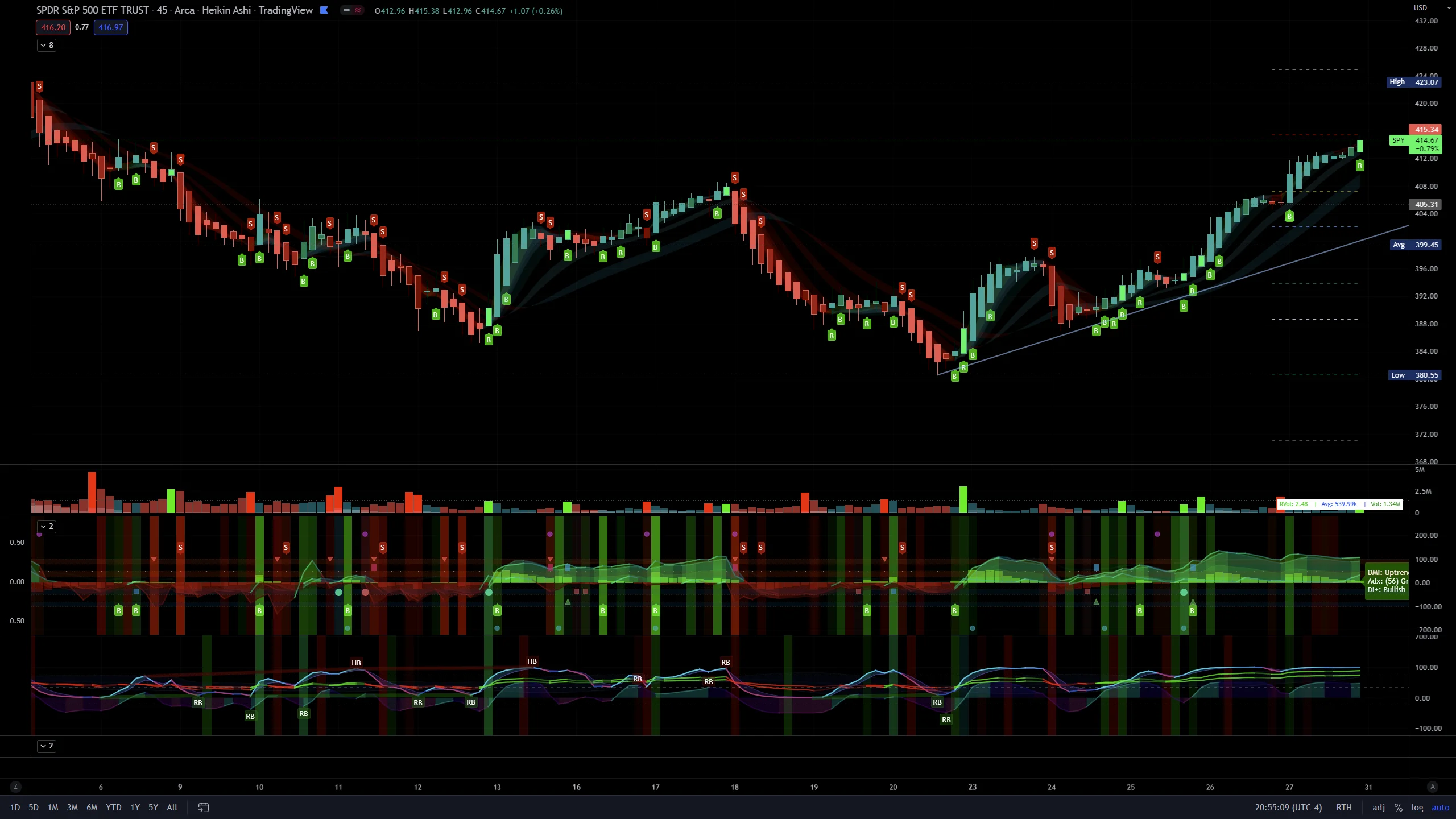
Task: Click the red 415.34 price label on scale
Action: coord(1425,130)
